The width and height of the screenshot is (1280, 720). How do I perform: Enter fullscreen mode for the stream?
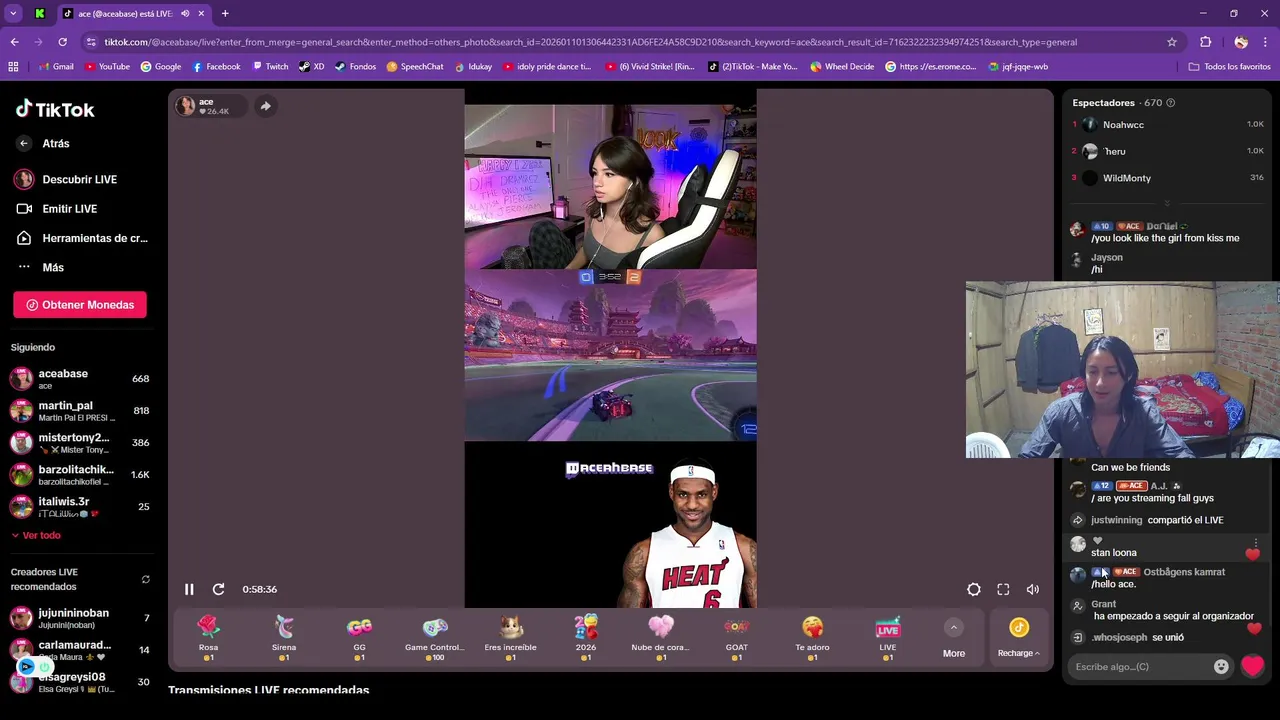coord(1003,589)
